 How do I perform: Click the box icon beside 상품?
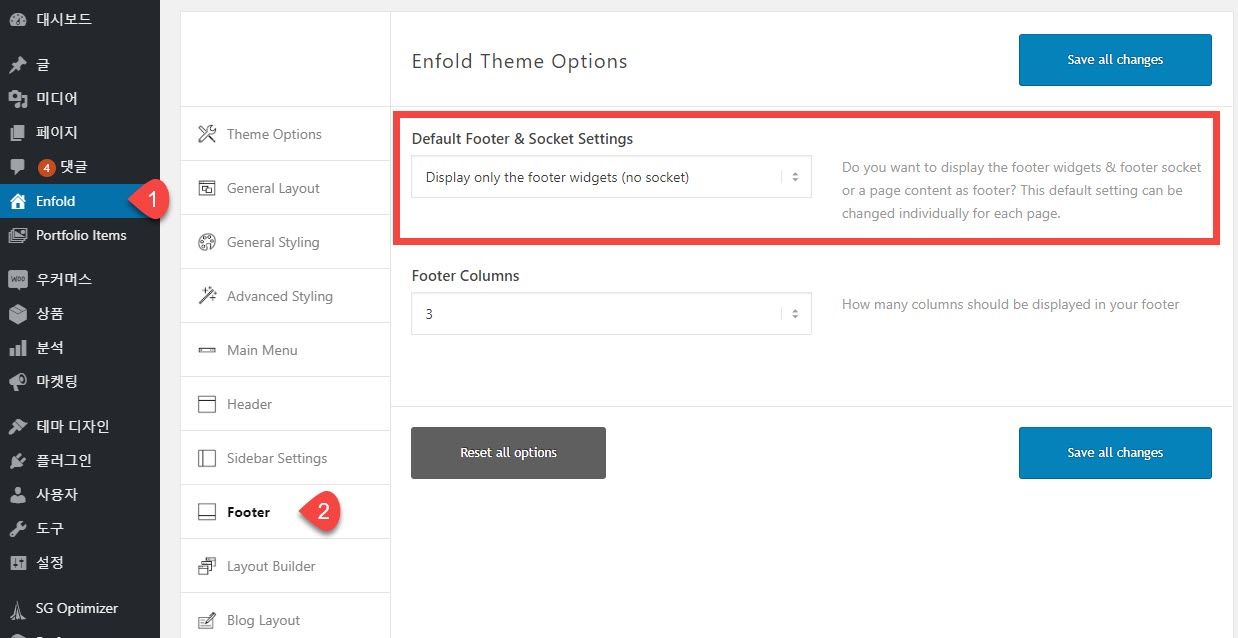17,314
